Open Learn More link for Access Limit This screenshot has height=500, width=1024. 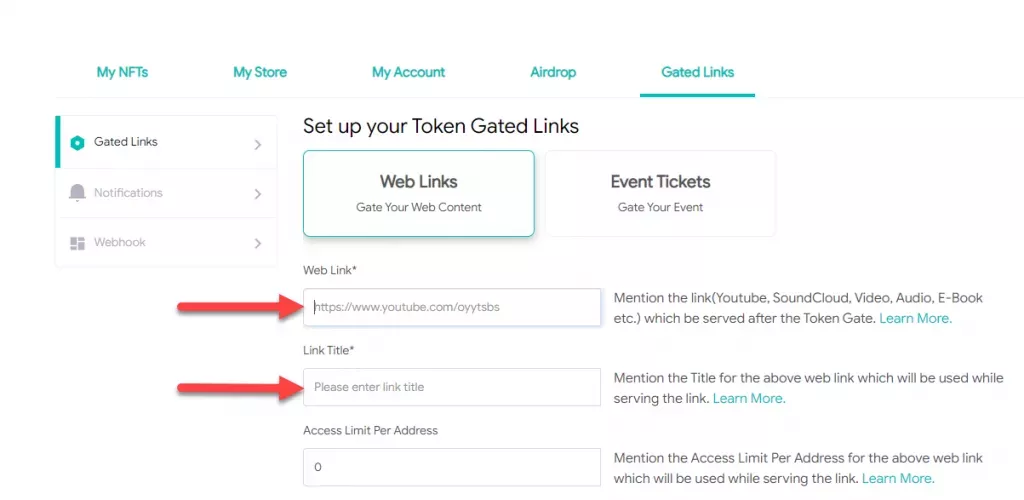[x=898, y=478]
